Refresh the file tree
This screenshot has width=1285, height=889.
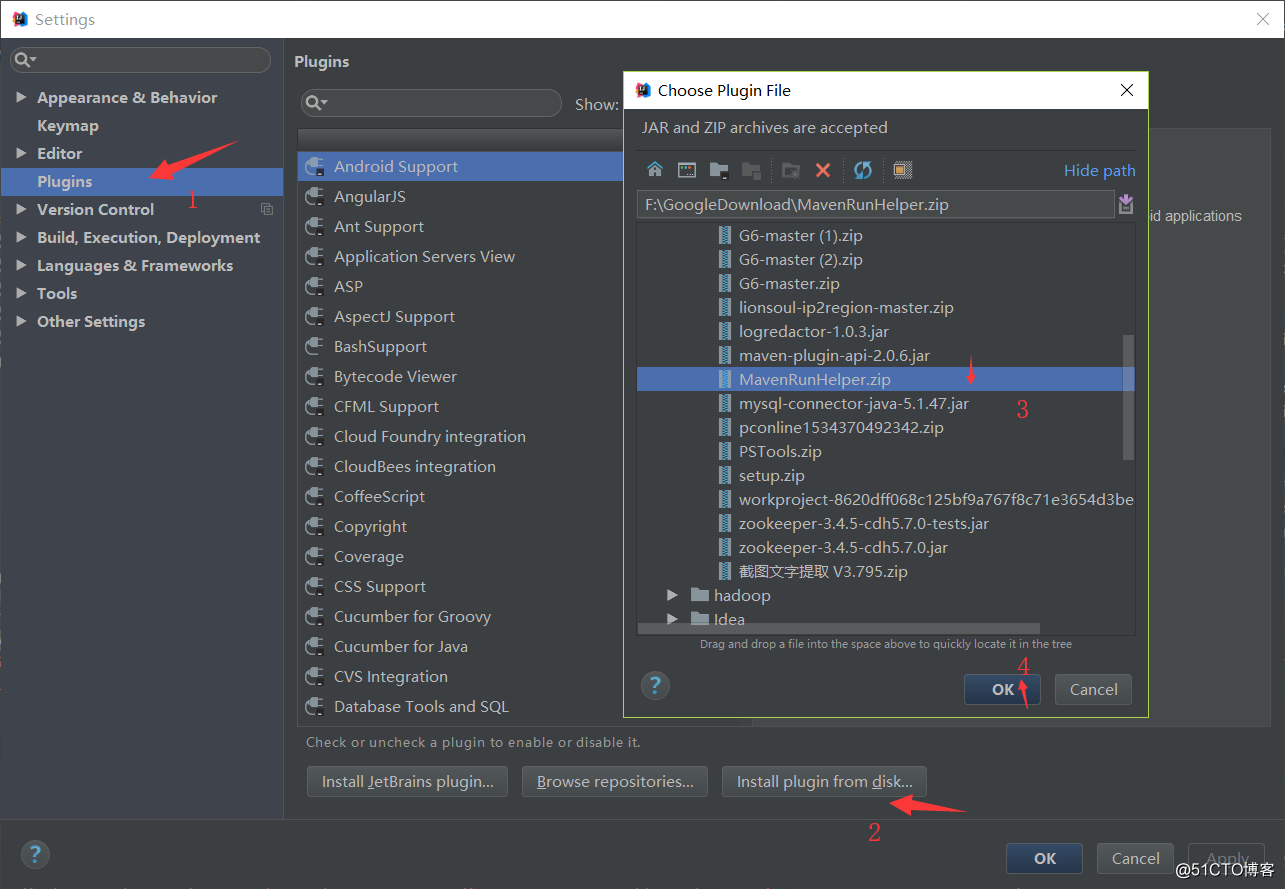pos(863,170)
